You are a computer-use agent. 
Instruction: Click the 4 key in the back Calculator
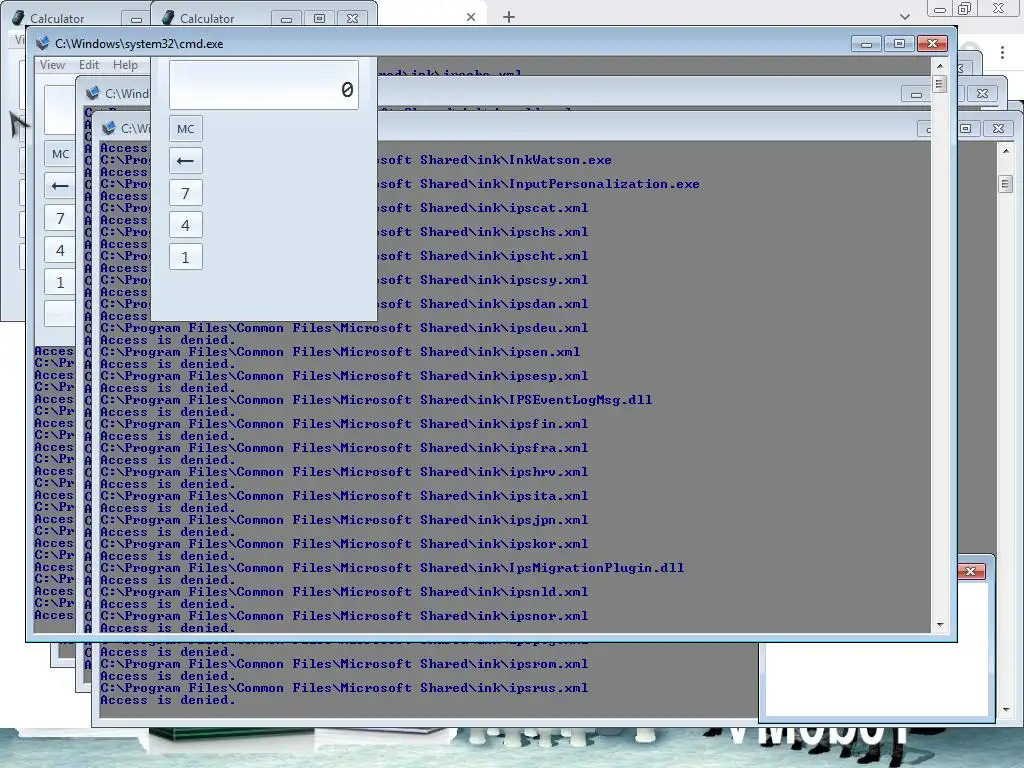60,250
